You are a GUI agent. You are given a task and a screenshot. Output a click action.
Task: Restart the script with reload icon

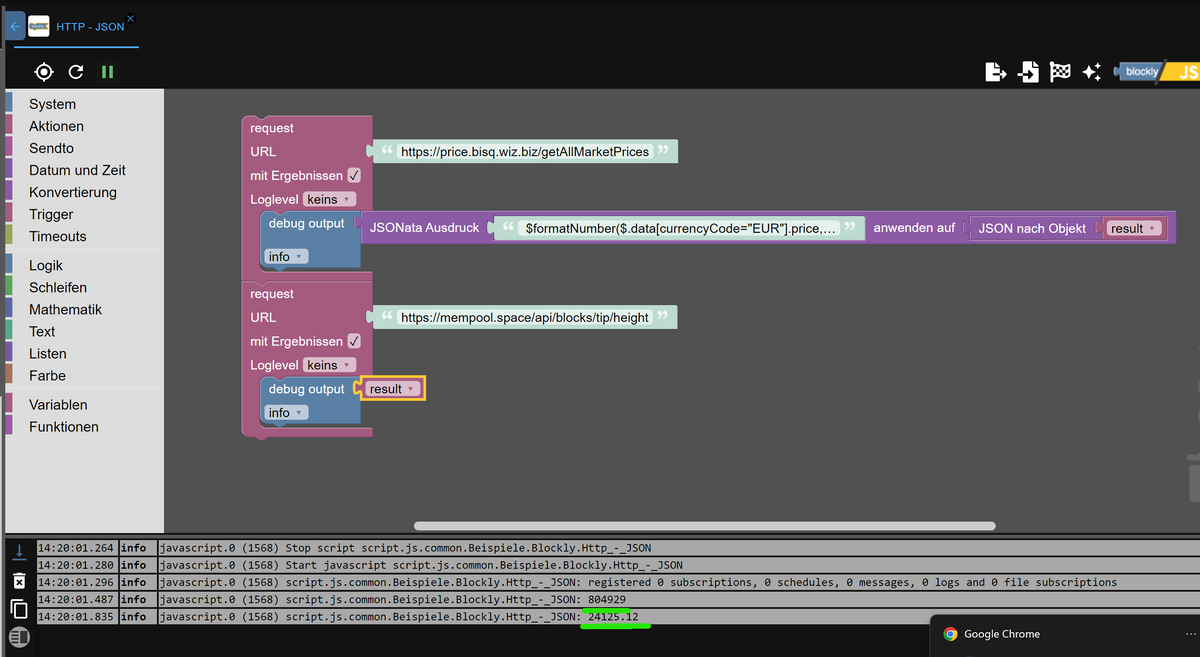coord(76,72)
